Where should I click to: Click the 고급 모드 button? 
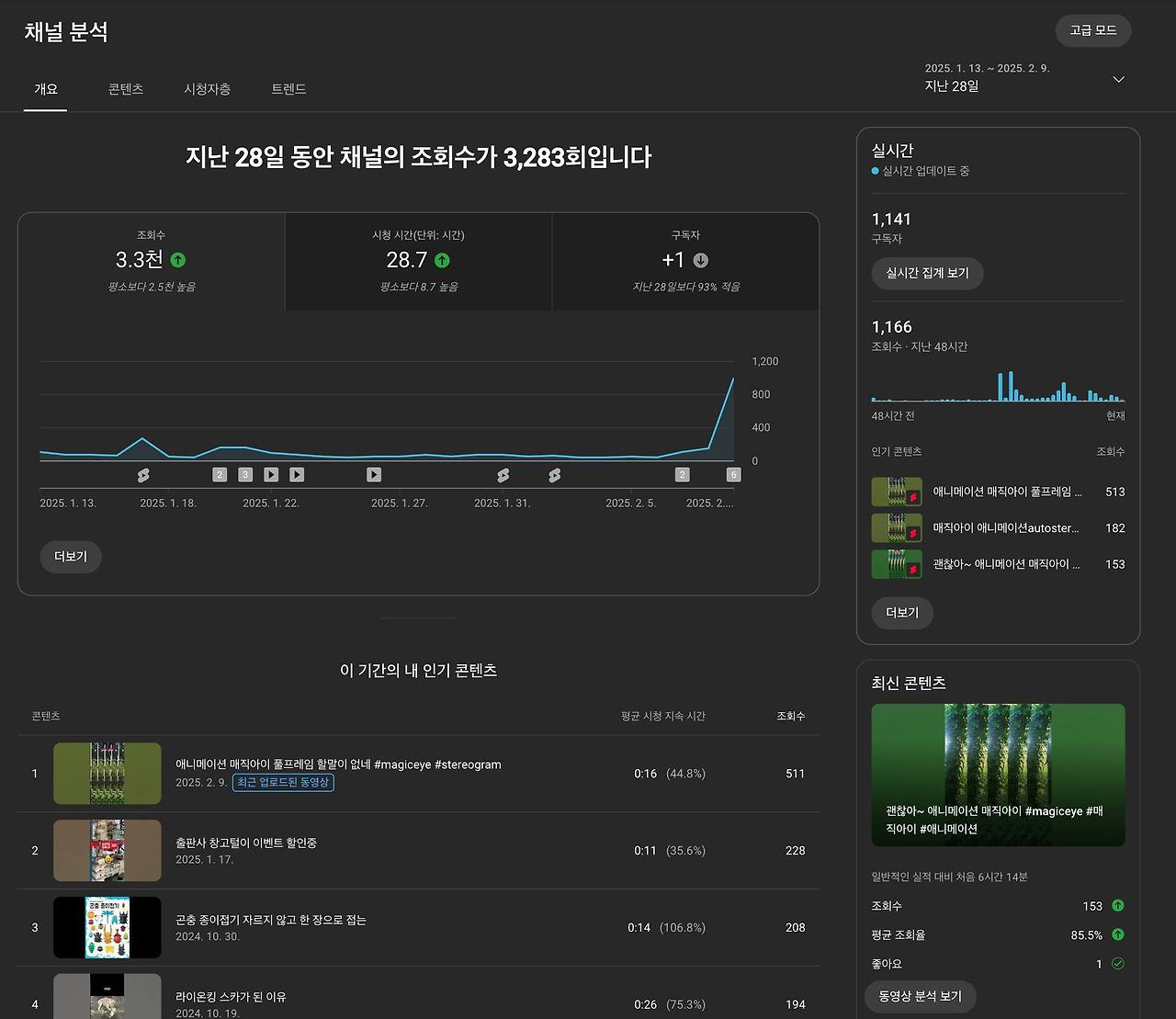coord(1092,30)
